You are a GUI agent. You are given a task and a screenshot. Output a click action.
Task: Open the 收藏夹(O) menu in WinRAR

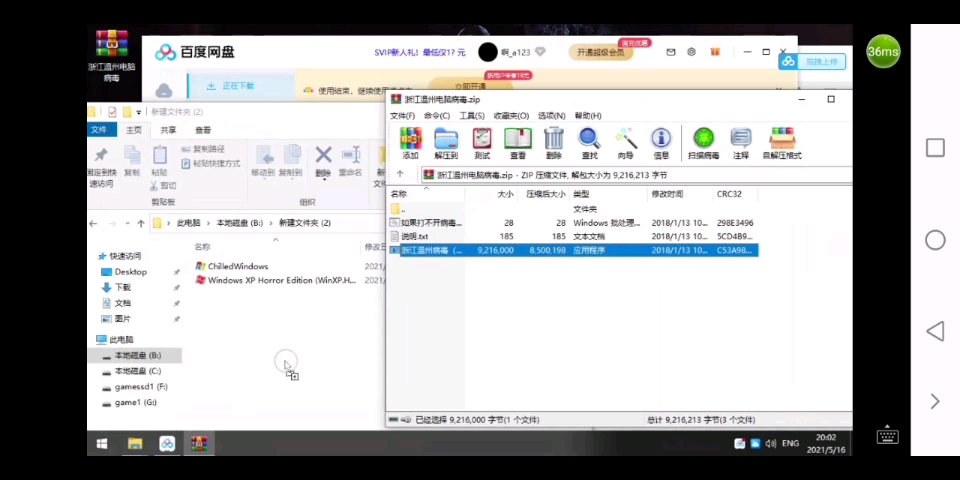coord(511,116)
